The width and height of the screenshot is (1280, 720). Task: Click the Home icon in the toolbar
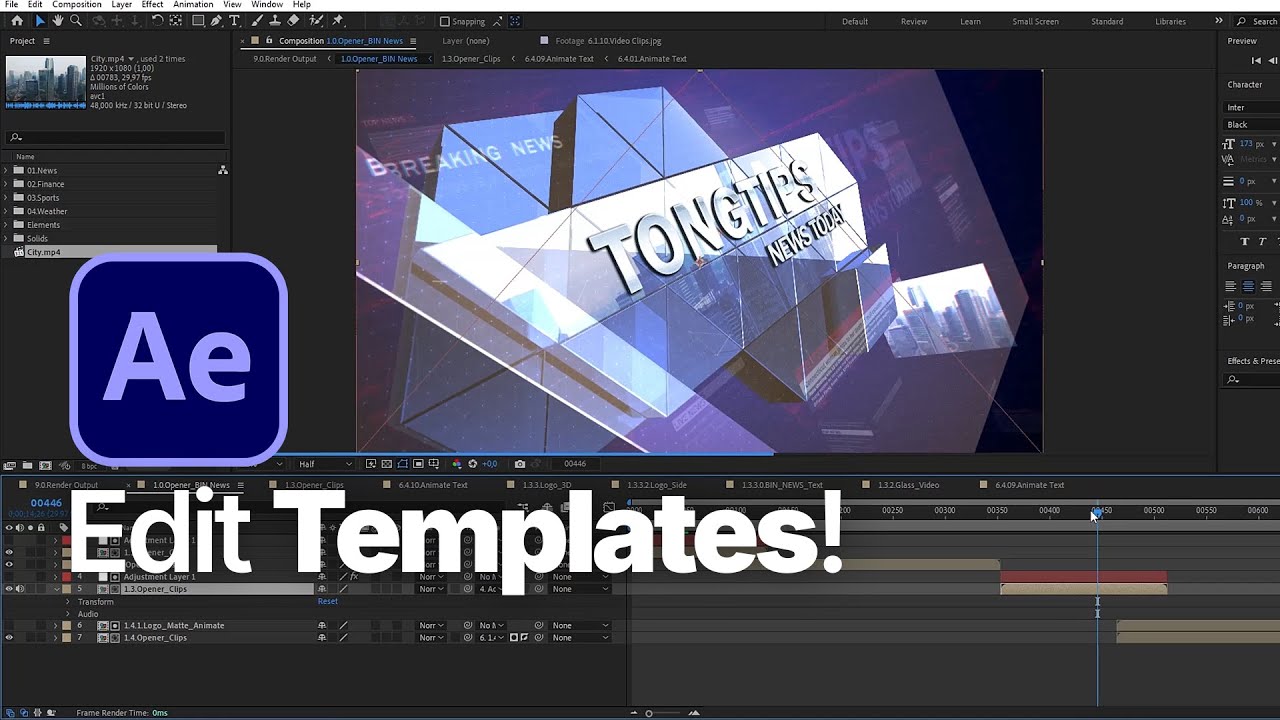coord(17,21)
